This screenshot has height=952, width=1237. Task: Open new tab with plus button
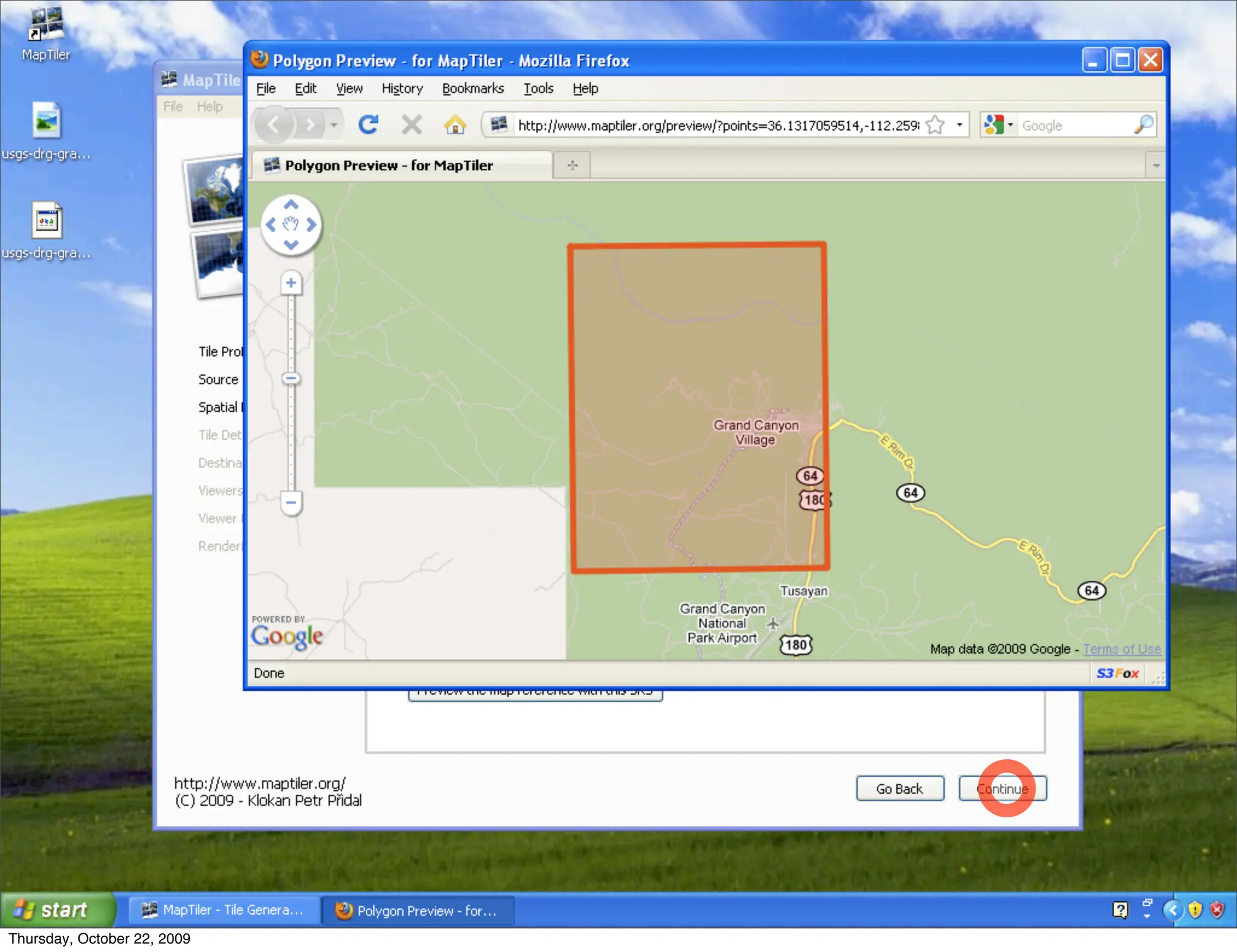572,165
